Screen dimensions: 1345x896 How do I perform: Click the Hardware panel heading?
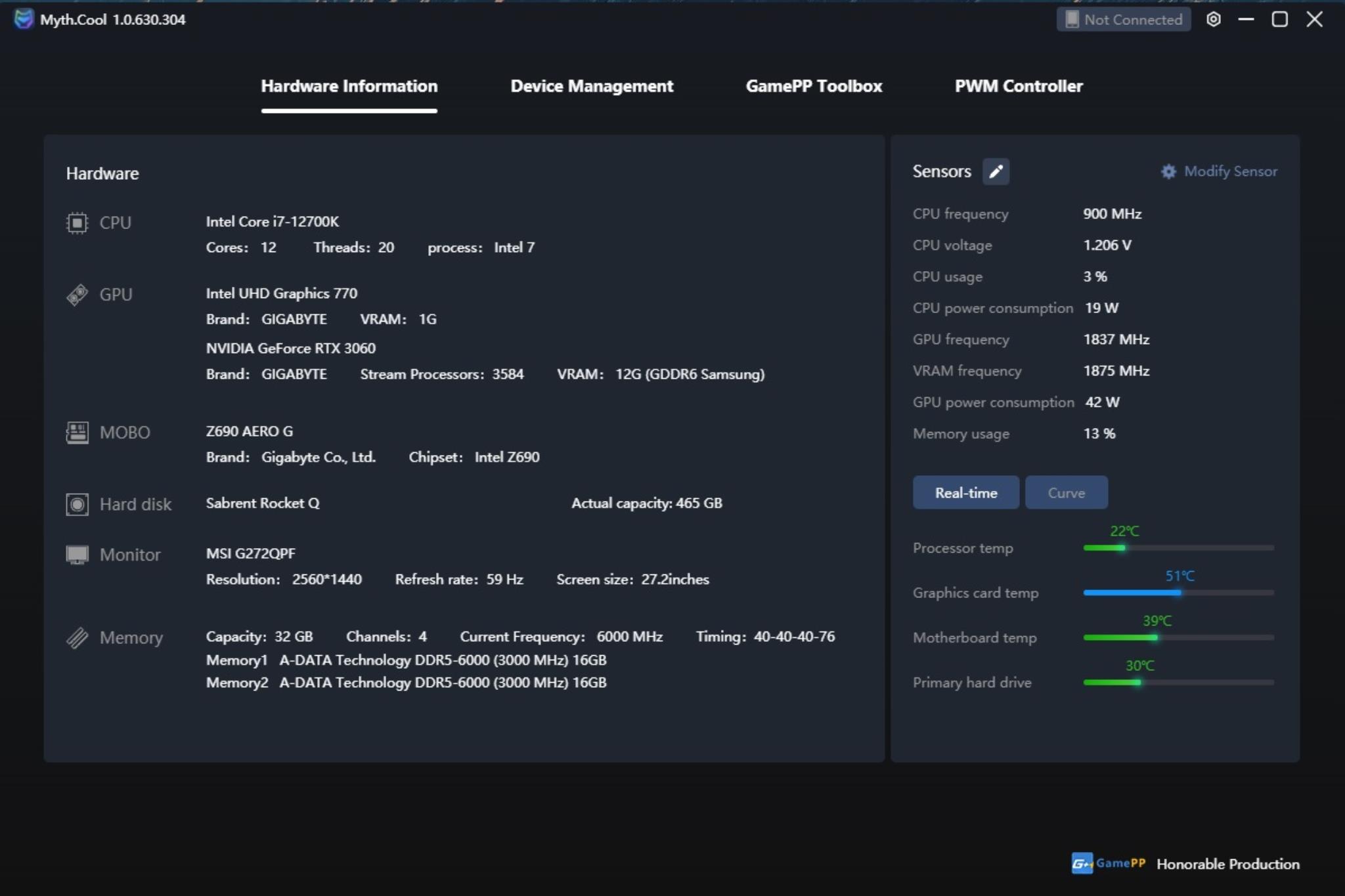(102, 173)
